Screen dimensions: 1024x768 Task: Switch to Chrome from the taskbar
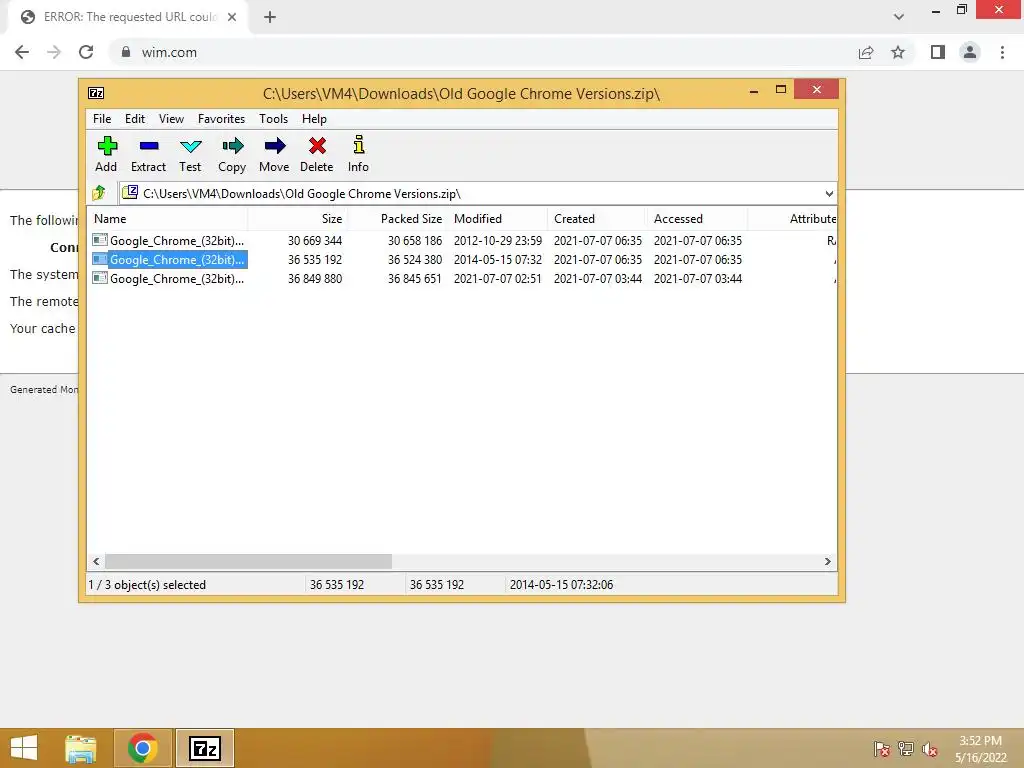(x=143, y=748)
